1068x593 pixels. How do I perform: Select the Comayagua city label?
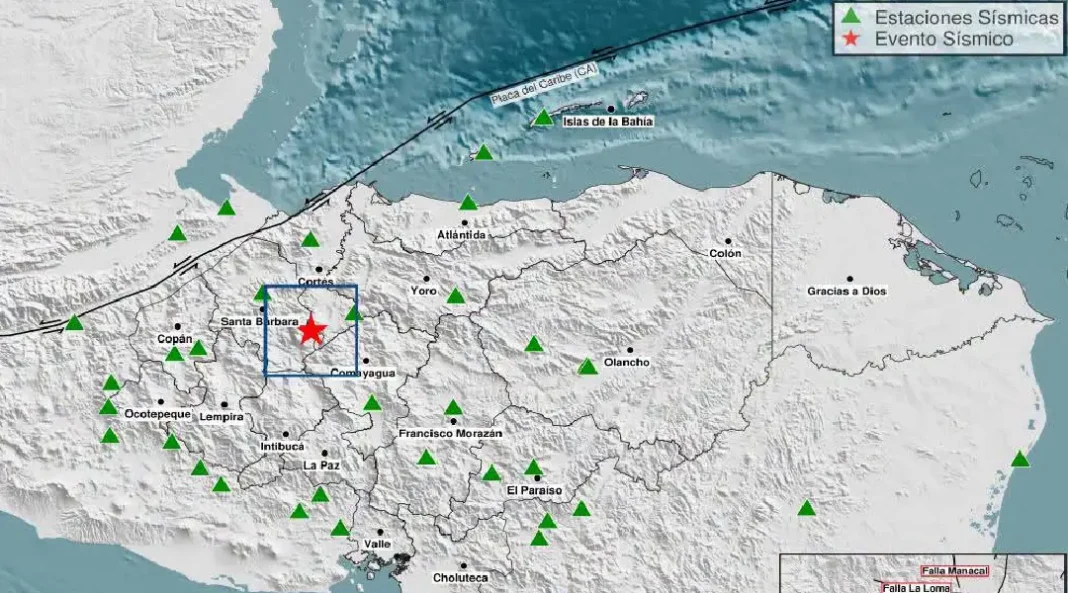(363, 373)
